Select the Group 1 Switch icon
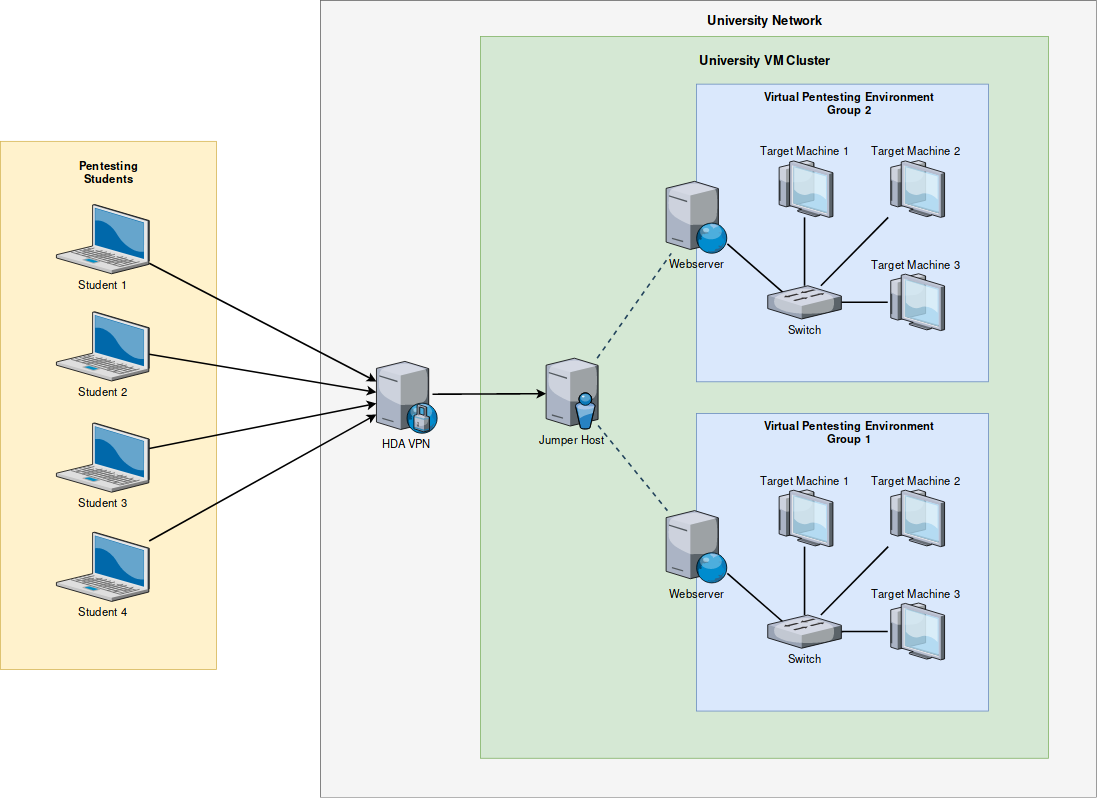The height and width of the screenshot is (798, 1097). click(804, 631)
